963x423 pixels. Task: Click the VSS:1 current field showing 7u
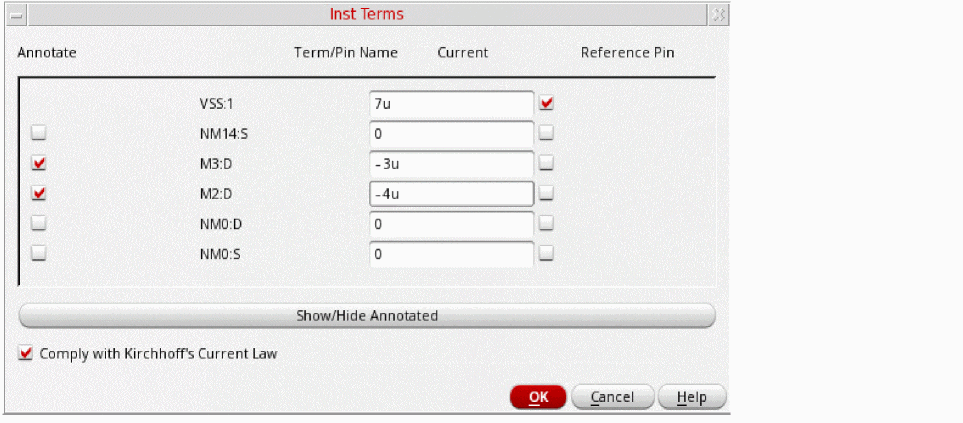[450, 102]
